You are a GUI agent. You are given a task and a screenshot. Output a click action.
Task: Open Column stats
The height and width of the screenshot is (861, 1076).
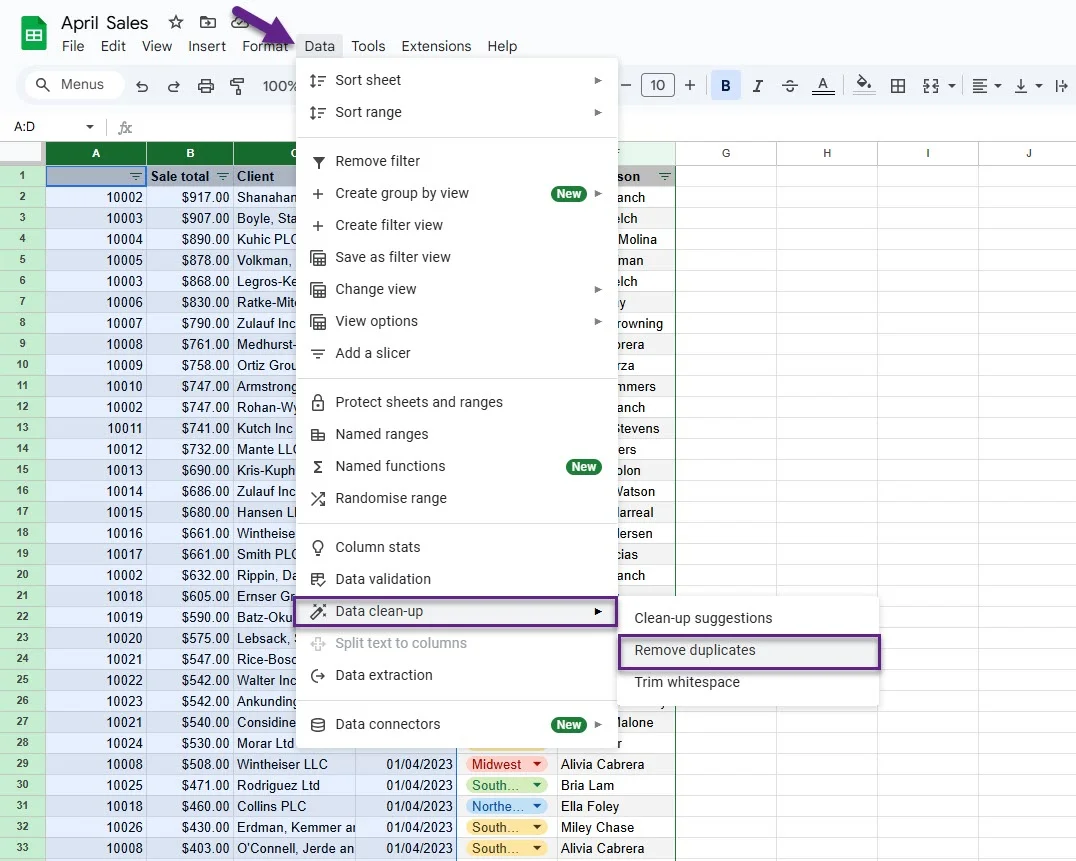click(x=456, y=547)
